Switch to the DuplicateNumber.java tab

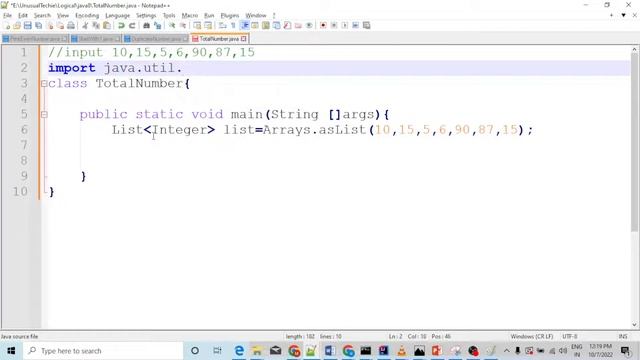156,39
